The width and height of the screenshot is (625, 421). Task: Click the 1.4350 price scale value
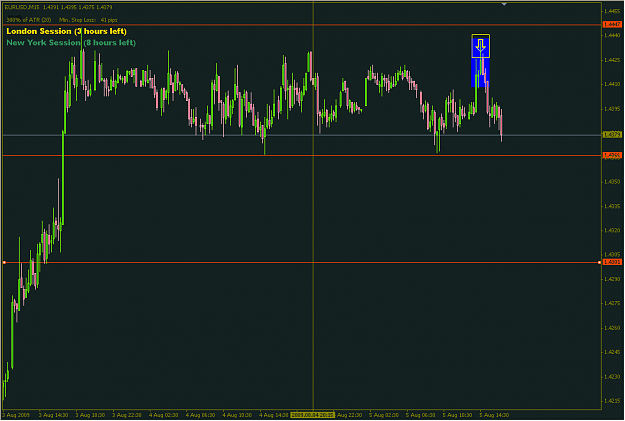[612, 181]
